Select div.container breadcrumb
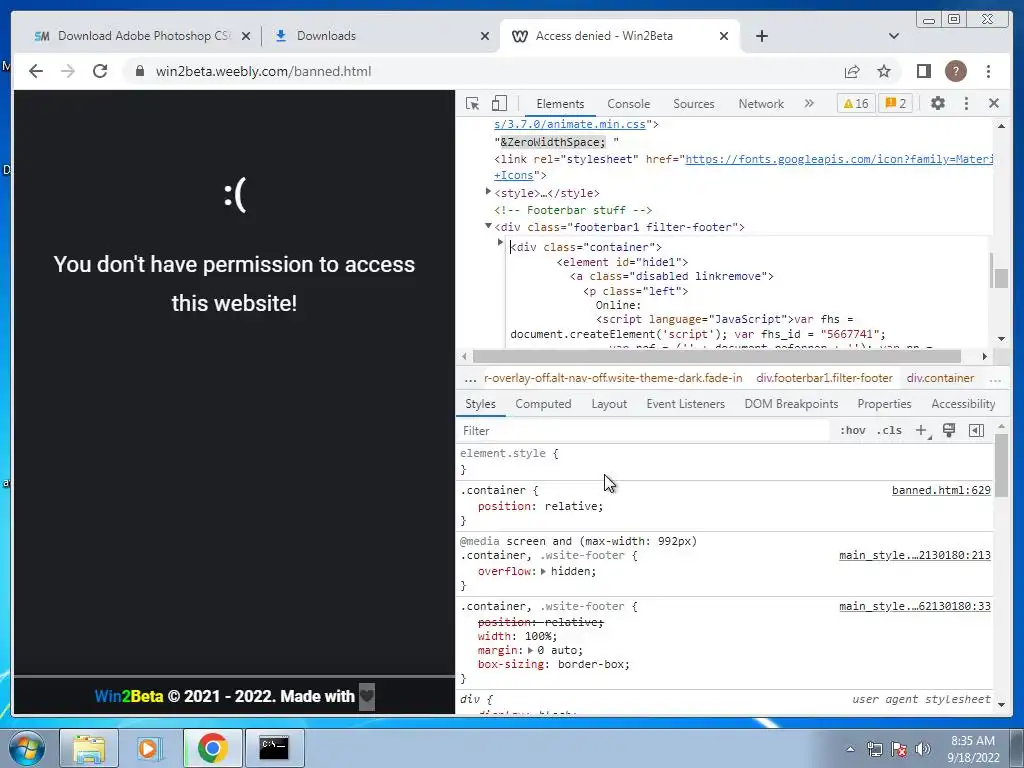Image resolution: width=1024 pixels, height=768 pixels. pos(940,378)
